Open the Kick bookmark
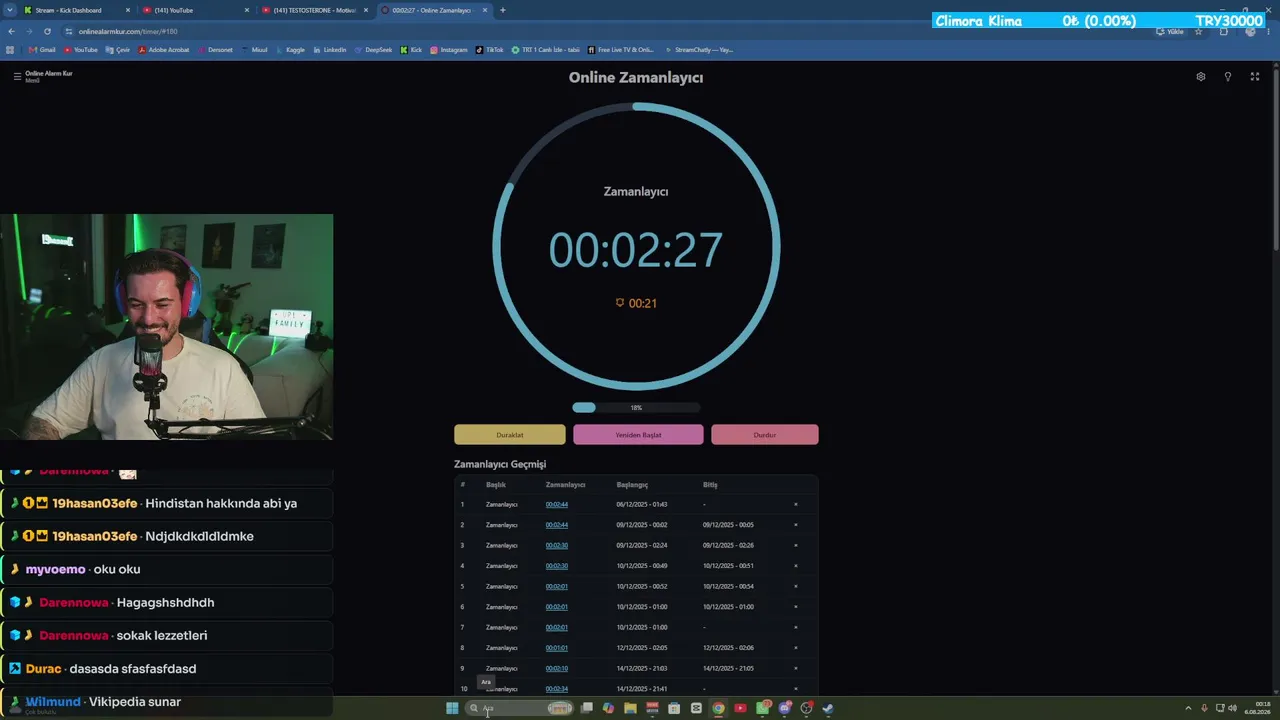This screenshot has height=720, width=1280. tap(411, 49)
